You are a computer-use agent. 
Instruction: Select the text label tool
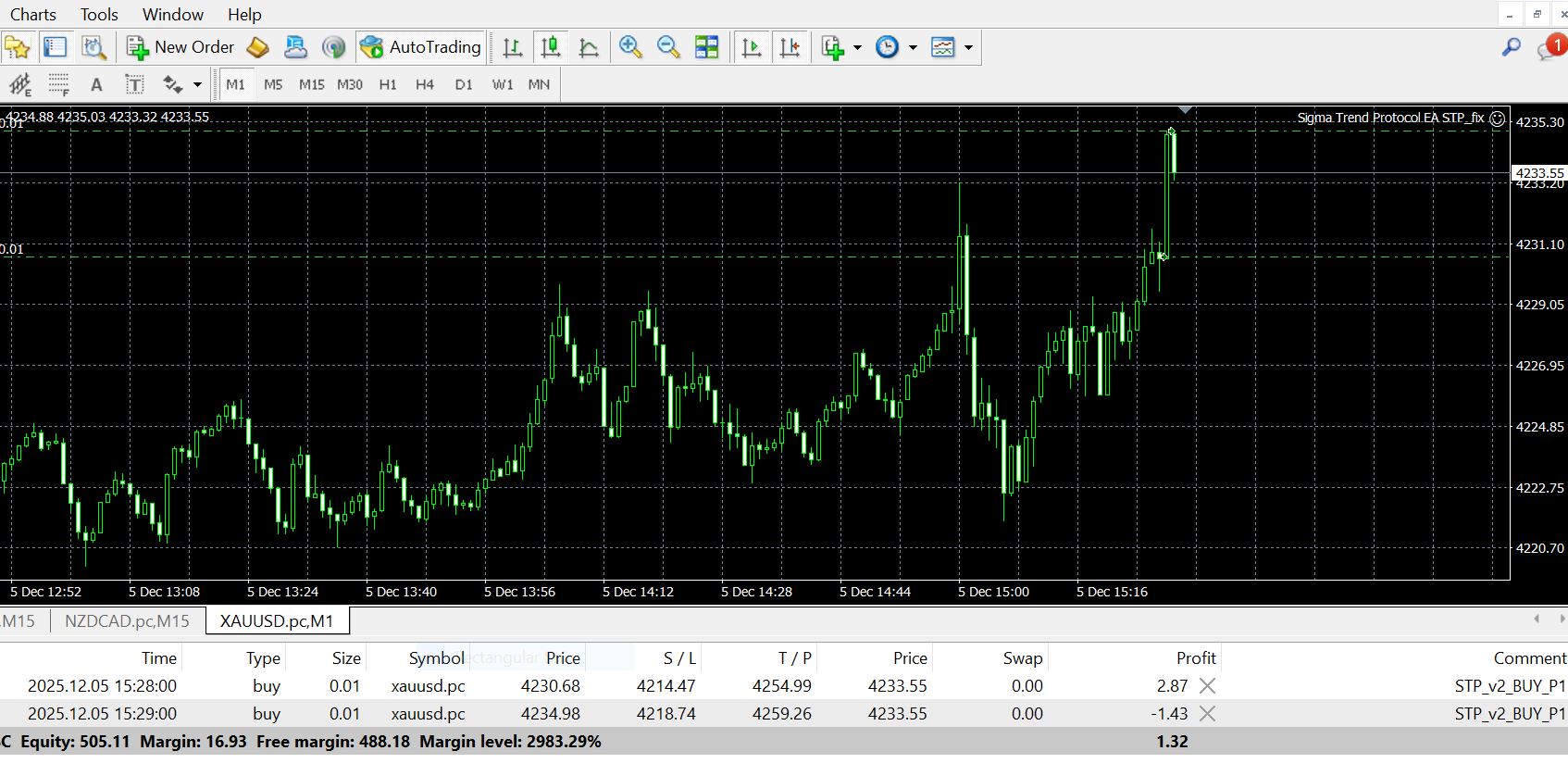point(134,85)
